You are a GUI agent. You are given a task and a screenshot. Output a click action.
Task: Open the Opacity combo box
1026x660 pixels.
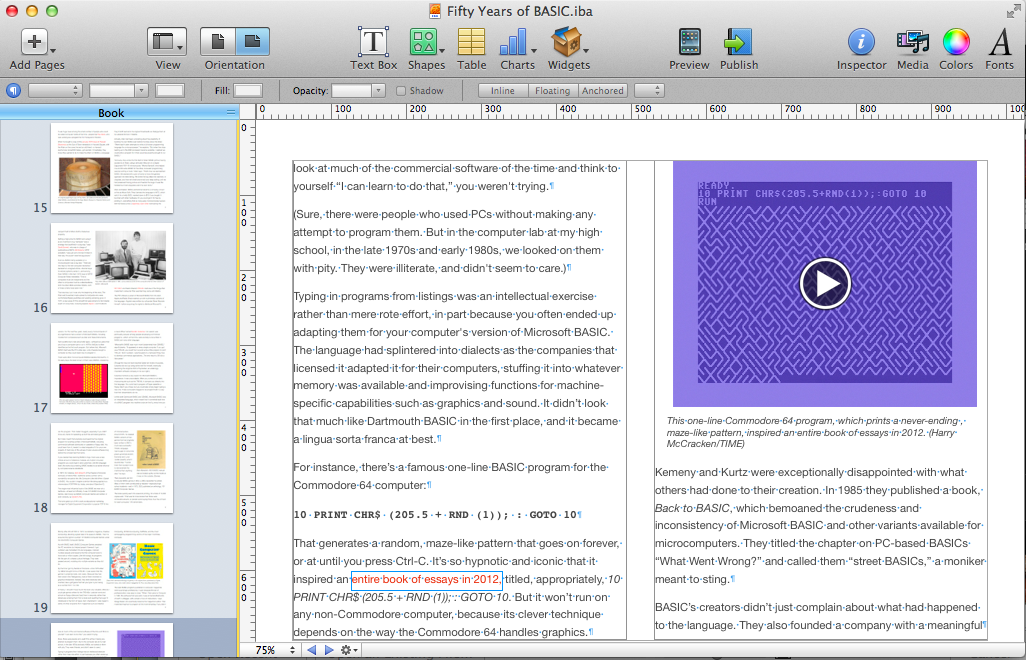coord(358,90)
